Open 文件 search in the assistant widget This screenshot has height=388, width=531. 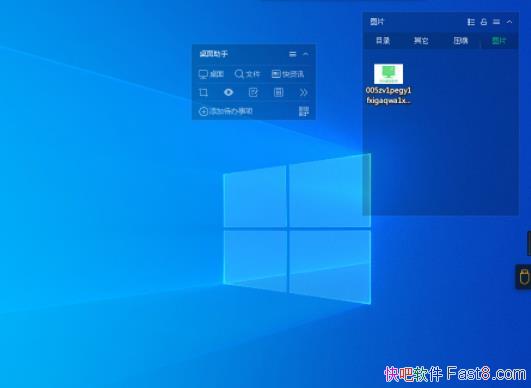(247, 74)
